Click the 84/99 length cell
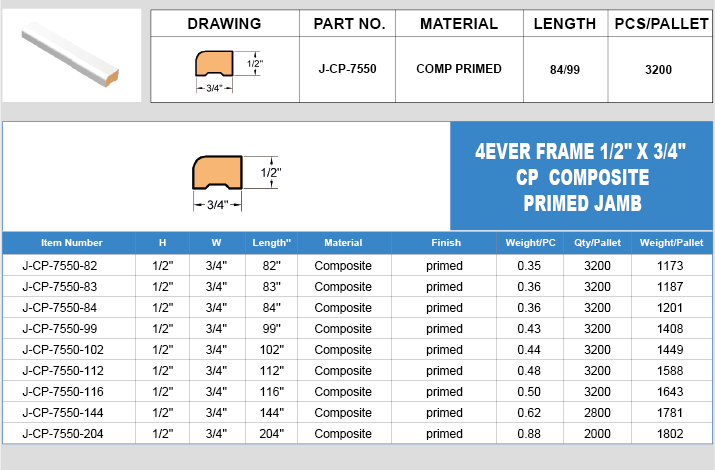The width and height of the screenshot is (715, 470). (565, 70)
